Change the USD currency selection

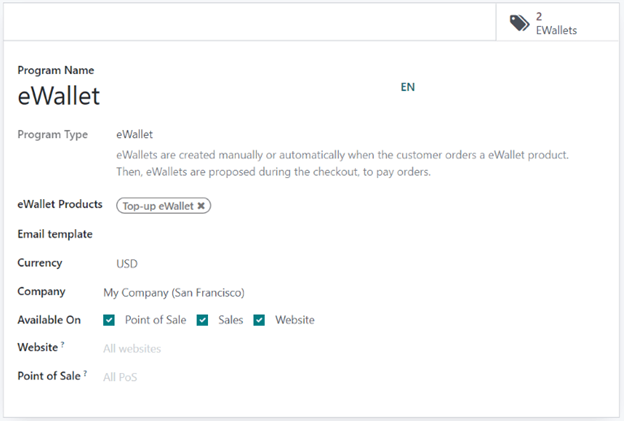coord(127,264)
